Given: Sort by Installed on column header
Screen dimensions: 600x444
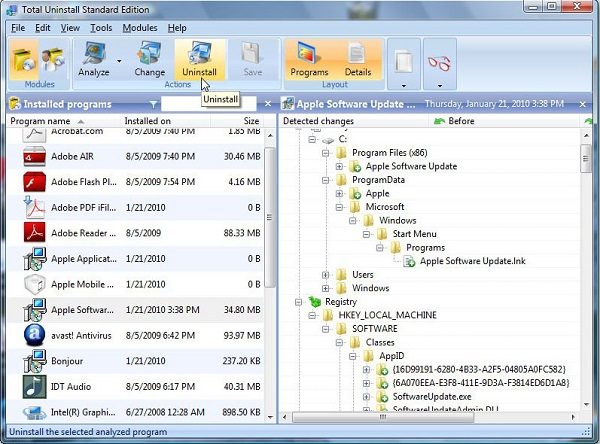Looking at the screenshot, I should 166,121.
